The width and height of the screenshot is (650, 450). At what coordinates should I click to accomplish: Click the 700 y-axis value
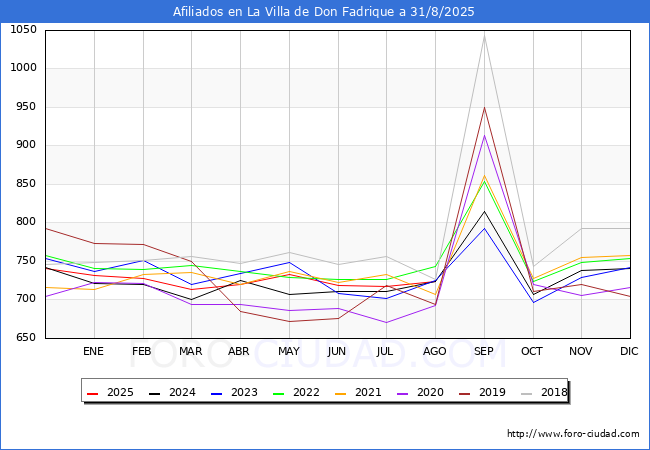[27, 299]
